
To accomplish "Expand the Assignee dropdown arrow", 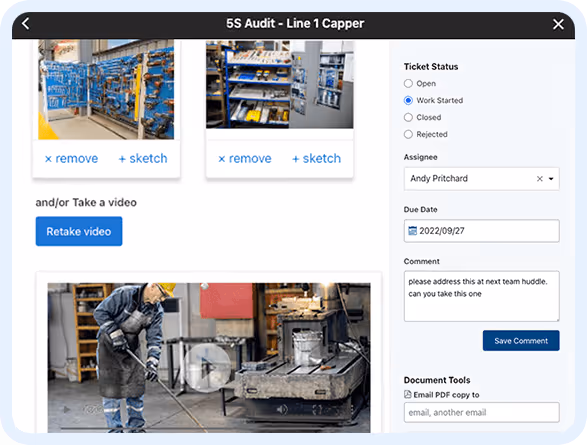I will point(551,179).
